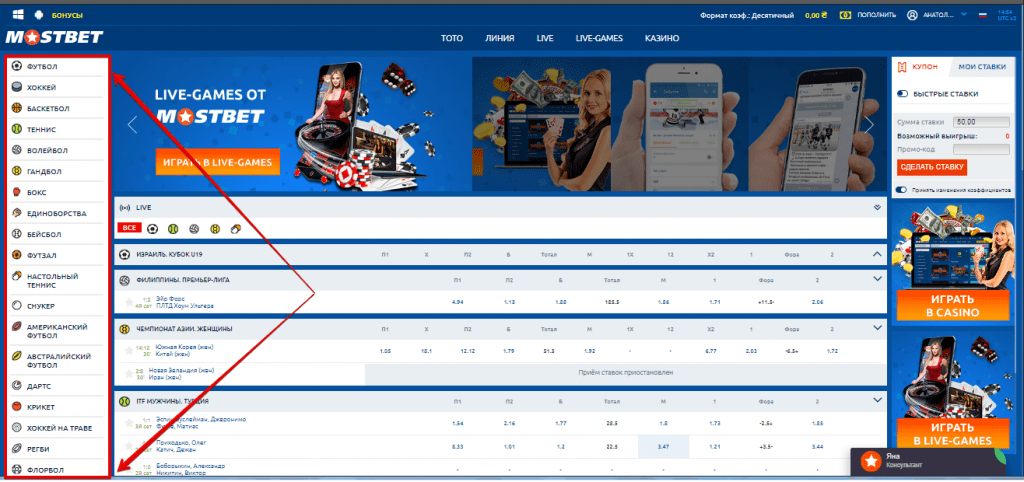The image size is (1024, 482).
Task: Choose Единоборства in the sports sidebar
Action: click(56, 214)
